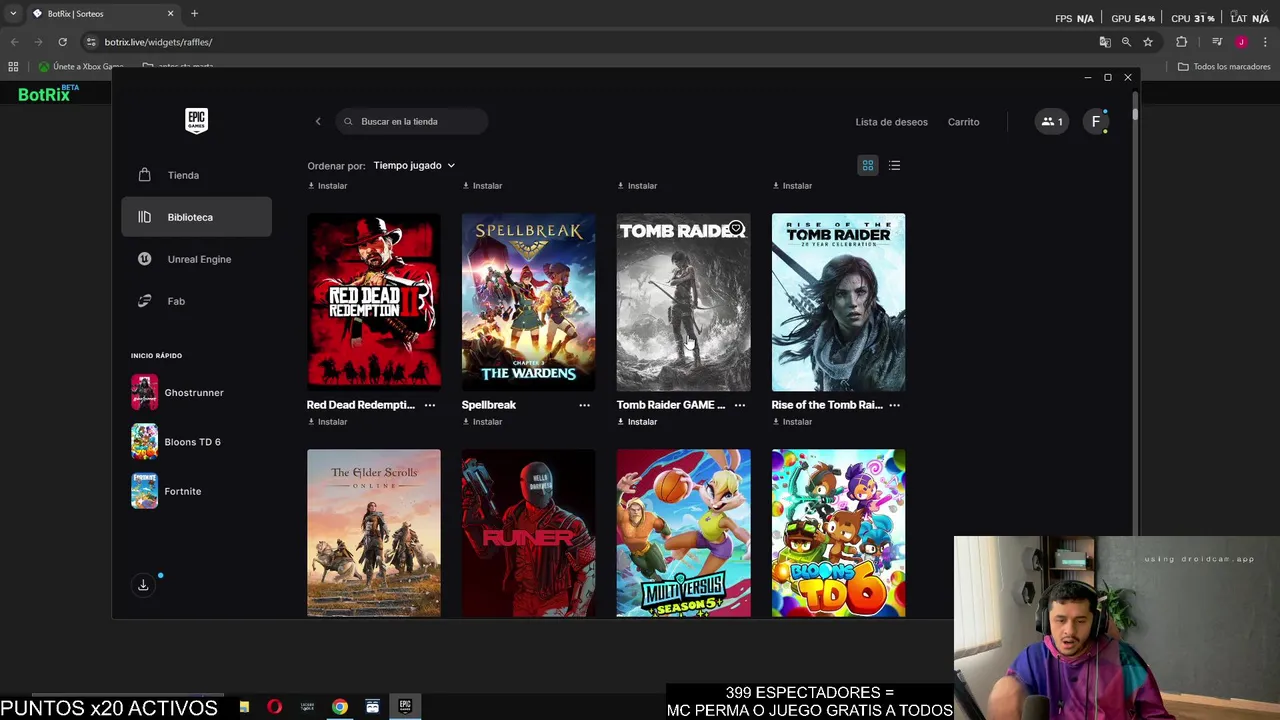This screenshot has height=720, width=1280.
Task: Open the Tomb Raider GAME cover
Action: click(x=683, y=302)
